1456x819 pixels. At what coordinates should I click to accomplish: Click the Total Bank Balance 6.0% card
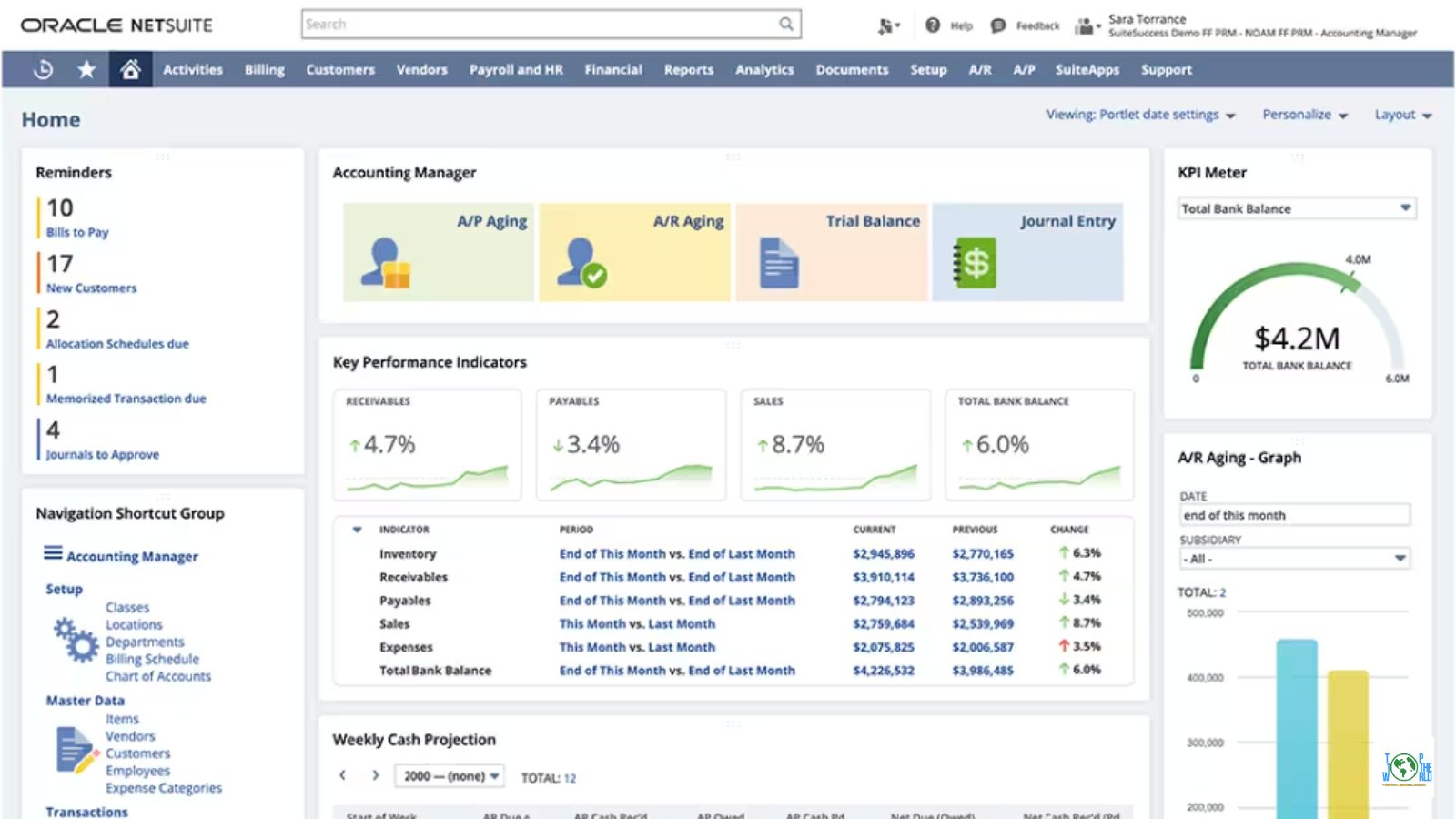coord(1039,445)
